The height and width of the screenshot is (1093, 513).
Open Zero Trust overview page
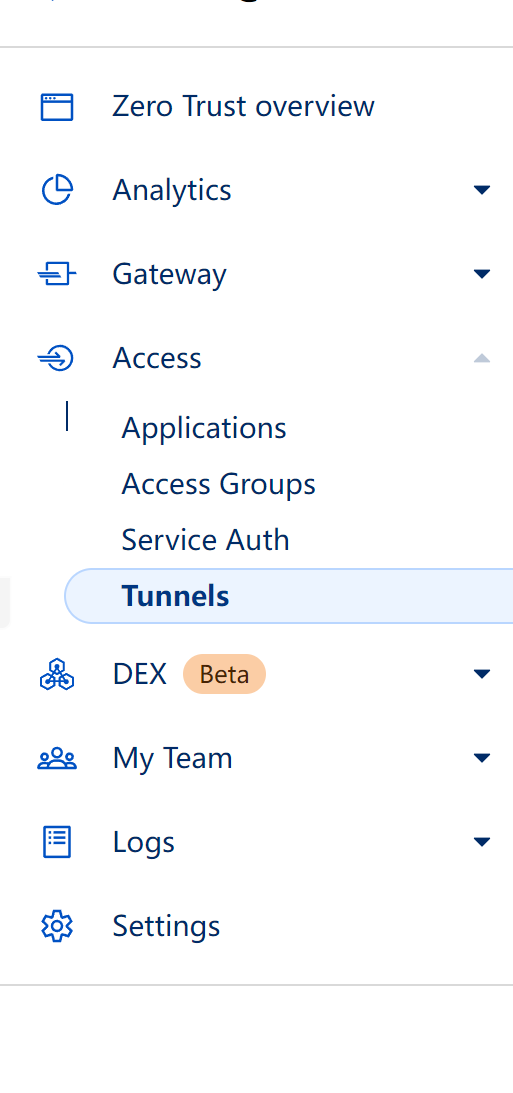pyautogui.click(x=243, y=107)
